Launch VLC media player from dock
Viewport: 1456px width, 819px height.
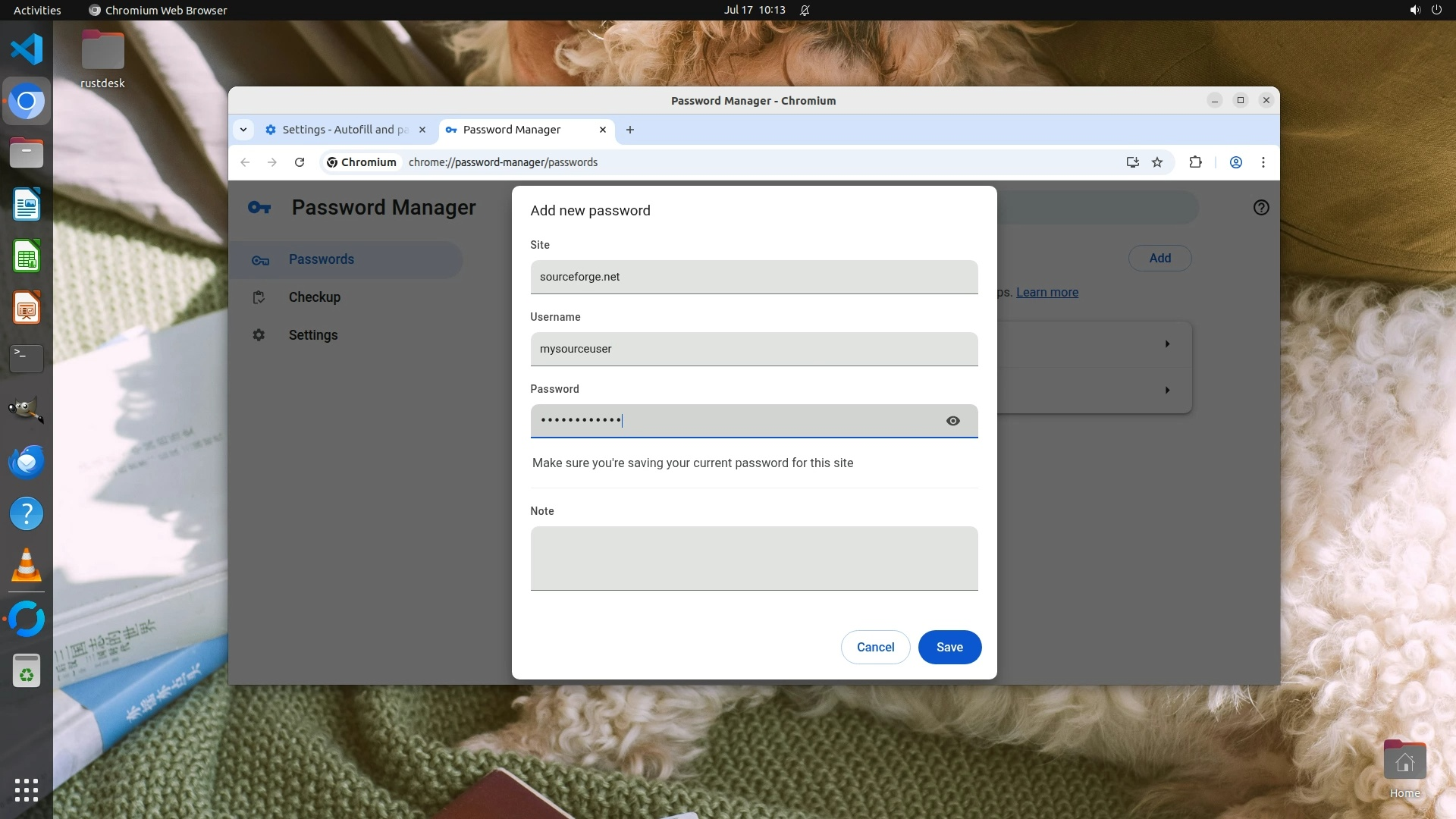pyautogui.click(x=27, y=566)
